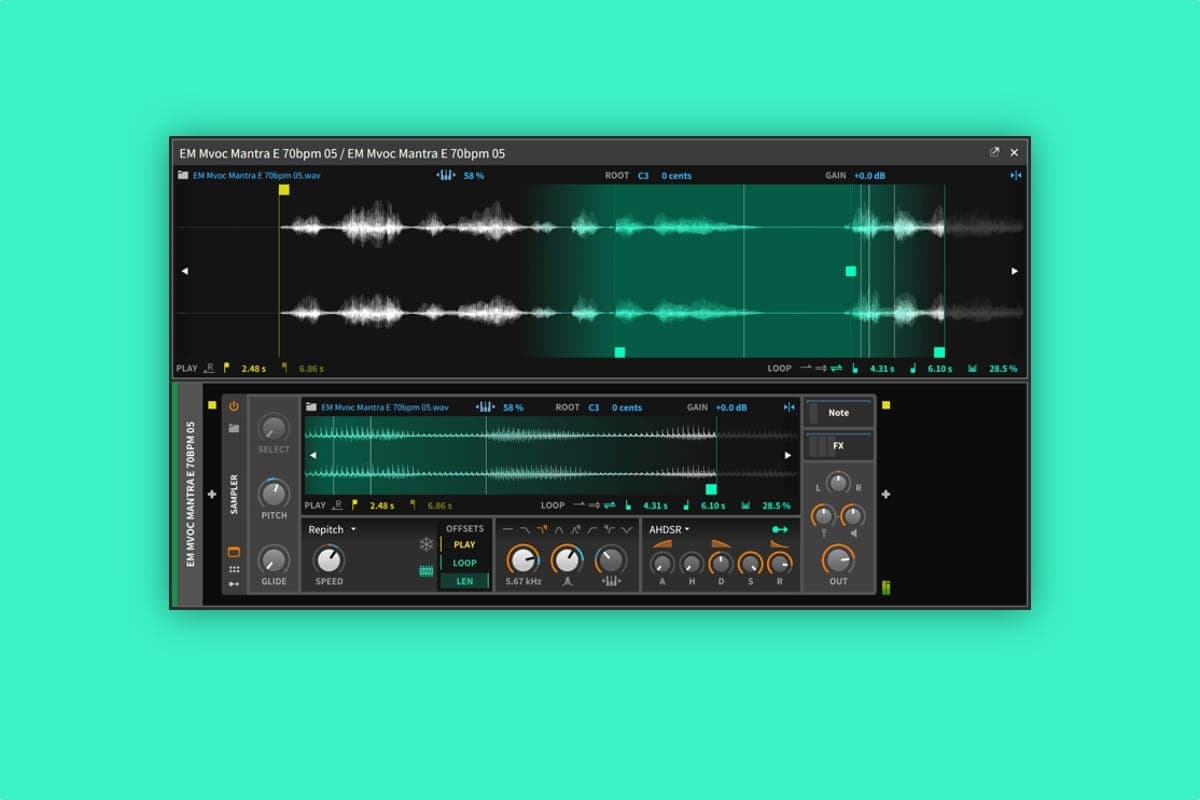Click keyboard tracking icon below snowflake

click(427, 571)
